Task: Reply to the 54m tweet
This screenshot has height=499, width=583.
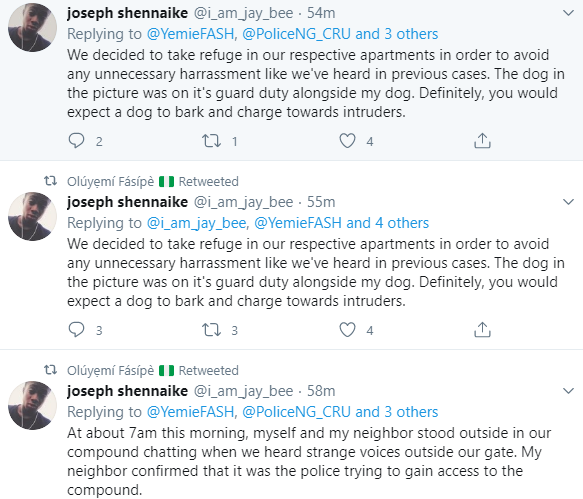Action: [77, 141]
